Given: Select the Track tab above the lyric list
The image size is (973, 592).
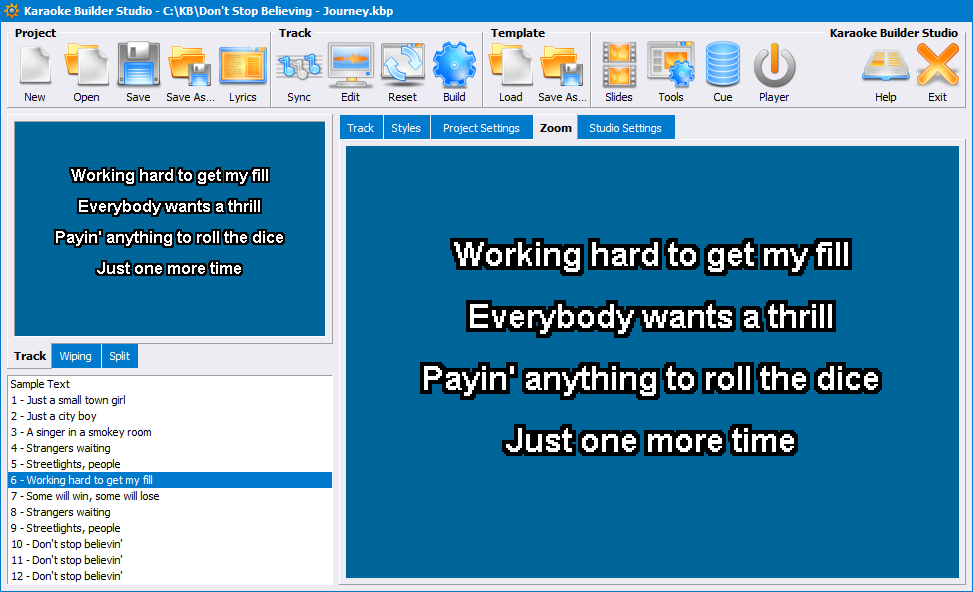Looking at the screenshot, I should [x=30, y=356].
